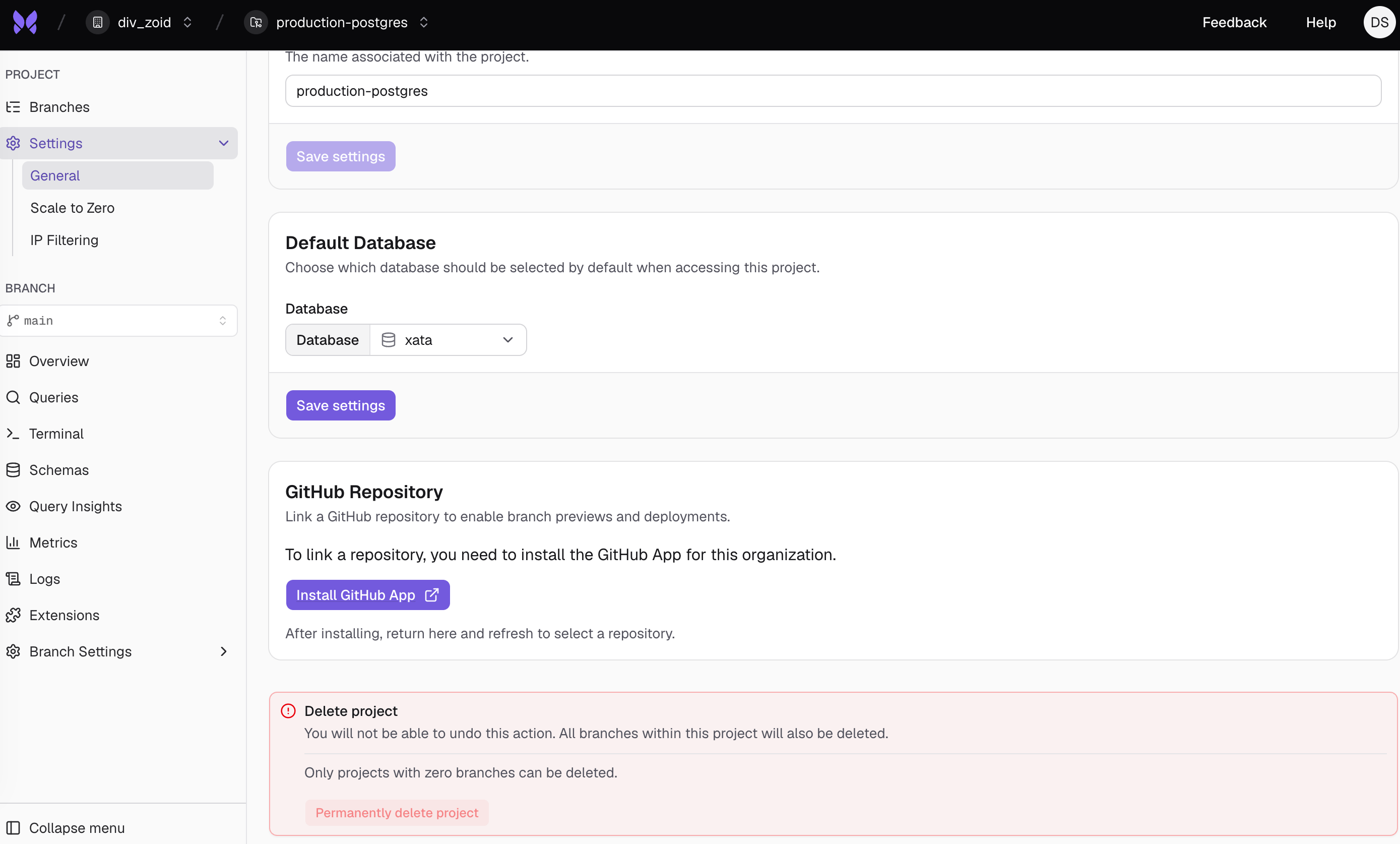Screen dimensions: 1400x844
Task: Open the Metrics page
Action: (53, 543)
